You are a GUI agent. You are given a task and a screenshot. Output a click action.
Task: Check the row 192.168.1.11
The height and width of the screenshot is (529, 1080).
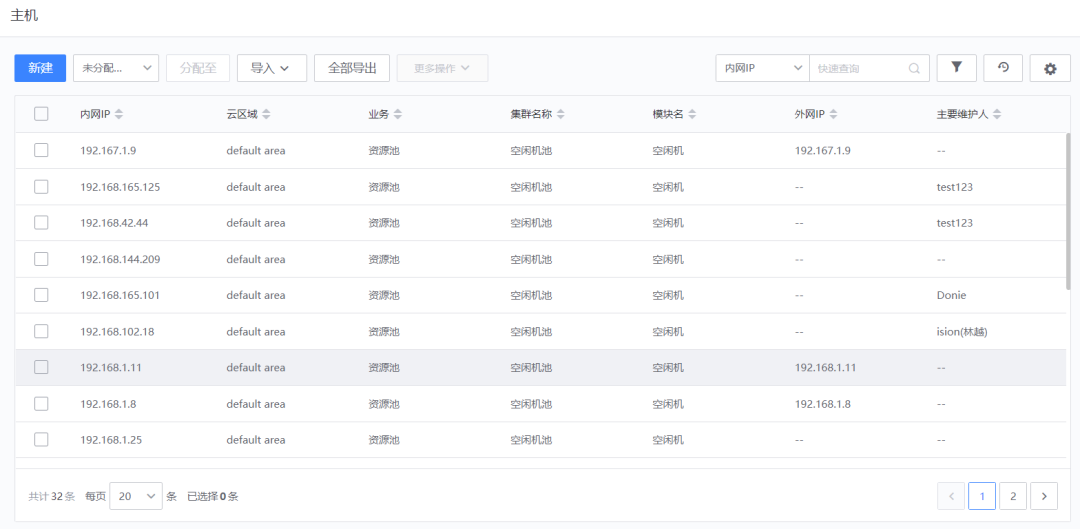coord(41,367)
